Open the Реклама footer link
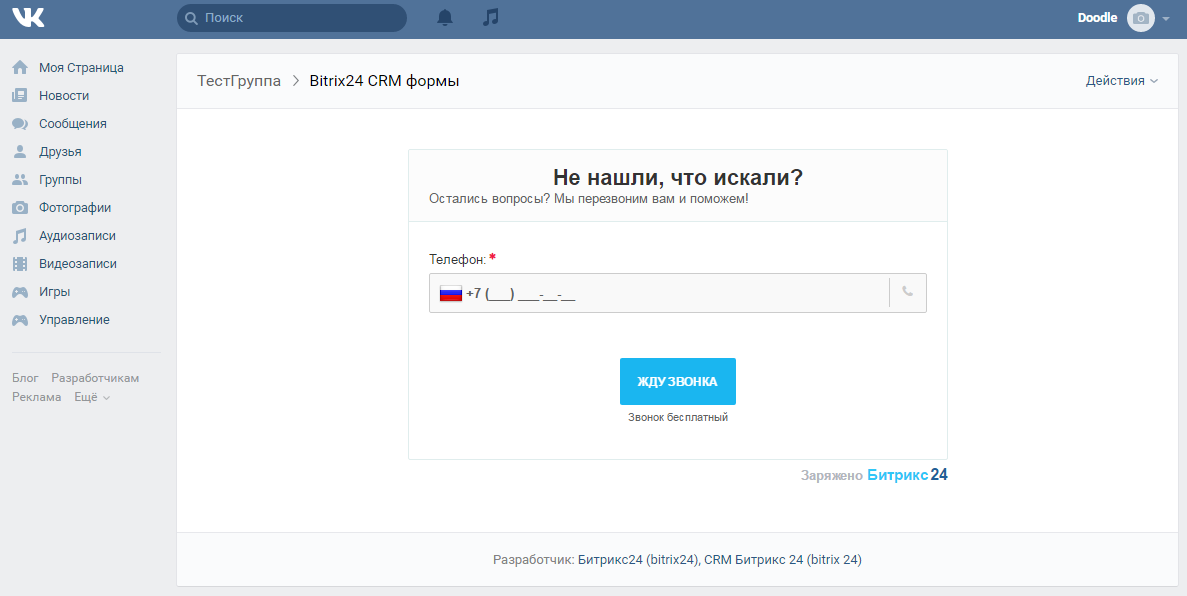Viewport: 1187px width, 596px height. pos(36,397)
